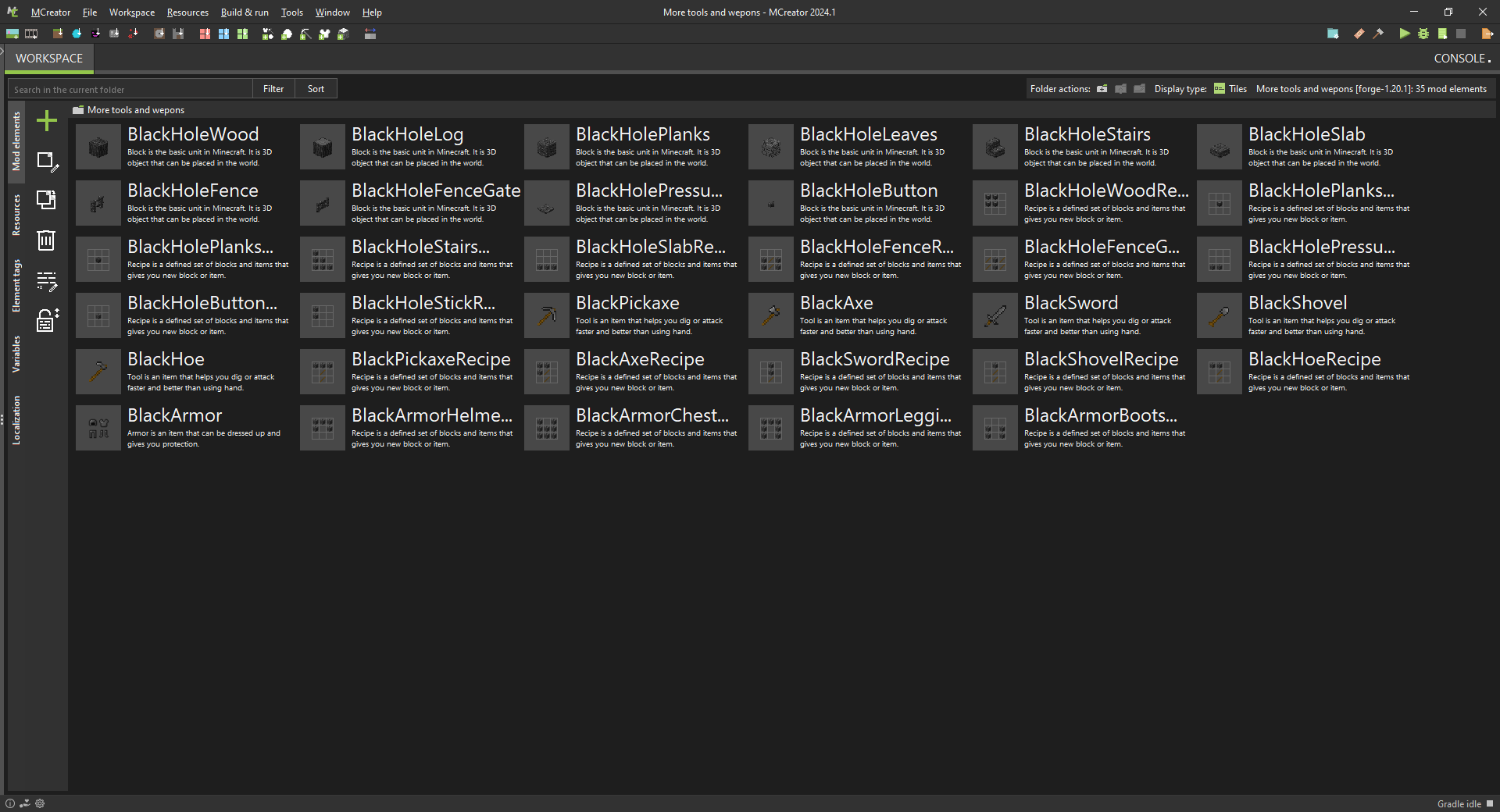Viewport: 1500px width, 812px height.
Task: Open workspace preferences gear in status bar
Action: pos(40,803)
